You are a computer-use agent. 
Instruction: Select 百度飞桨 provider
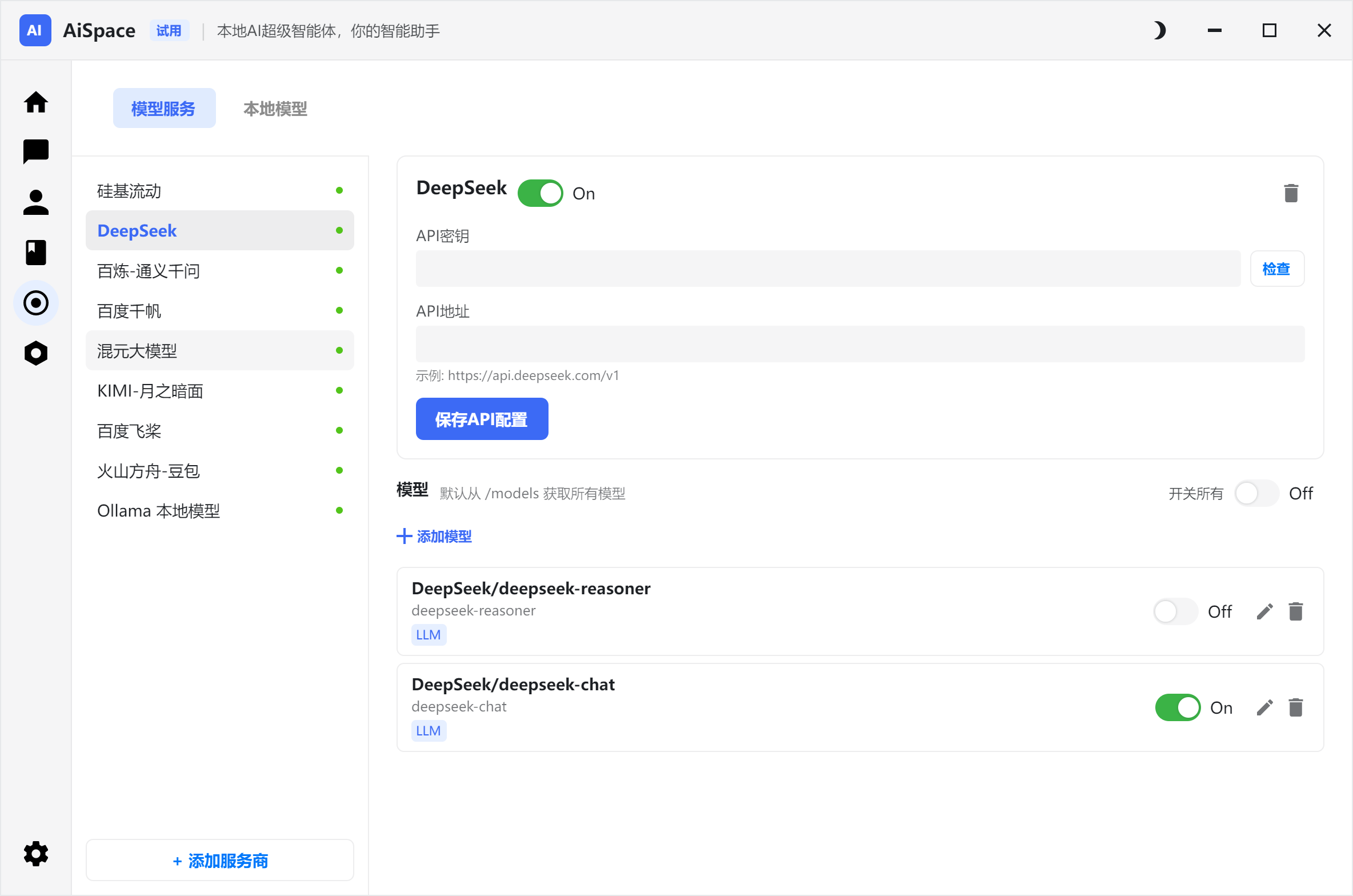tap(220, 430)
